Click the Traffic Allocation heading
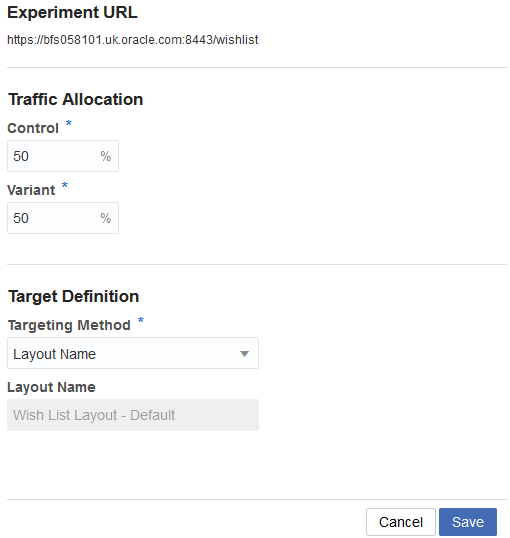Viewport: 510px width, 538px height. pos(76,100)
